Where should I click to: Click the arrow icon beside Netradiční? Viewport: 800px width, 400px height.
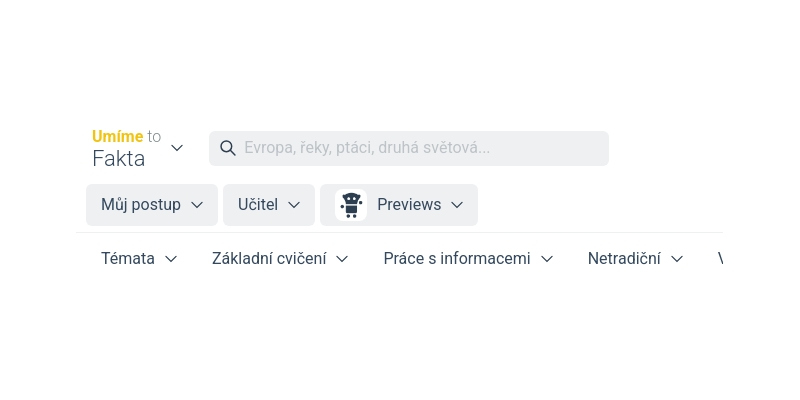[677, 259]
